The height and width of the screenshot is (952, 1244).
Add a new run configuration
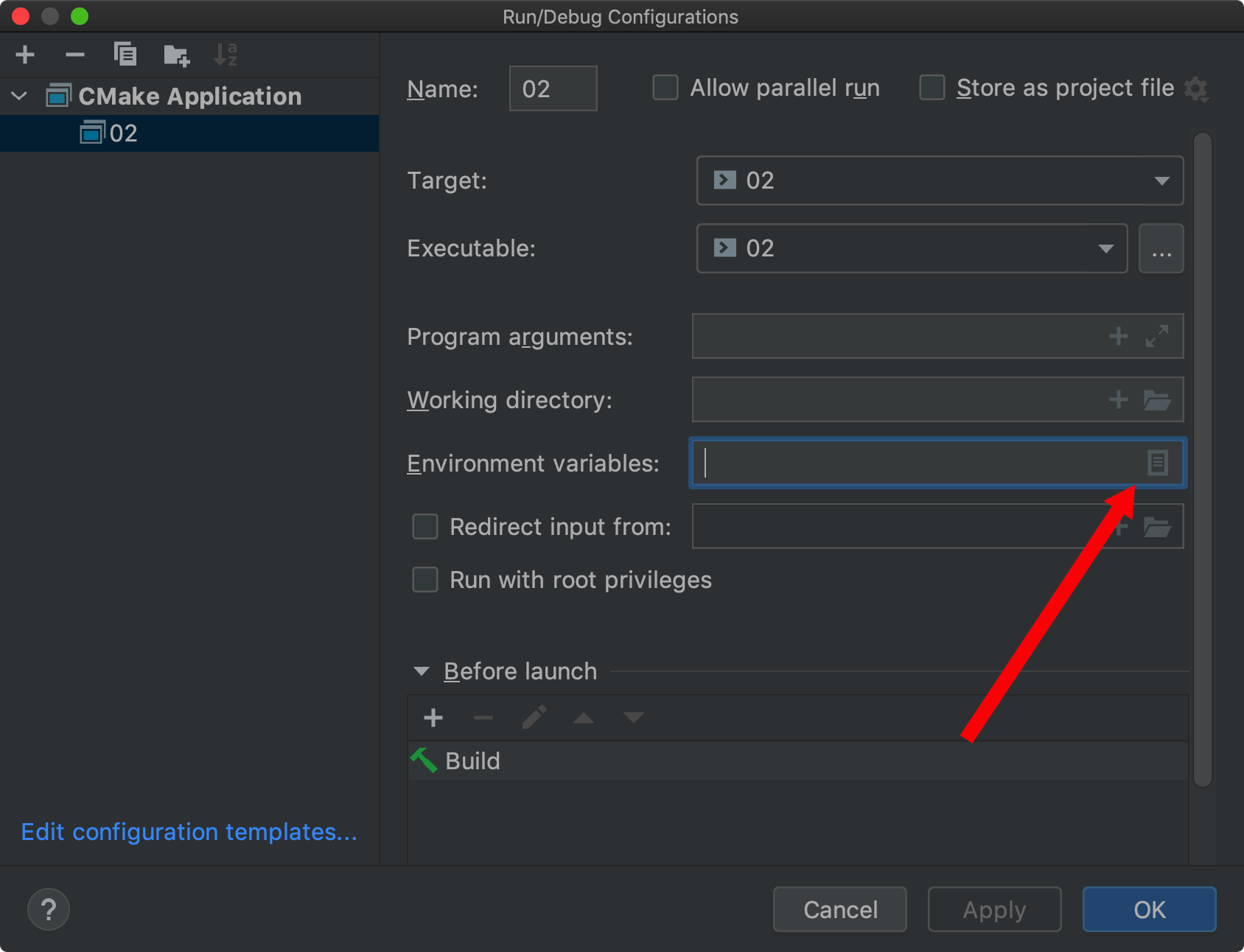click(24, 54)
